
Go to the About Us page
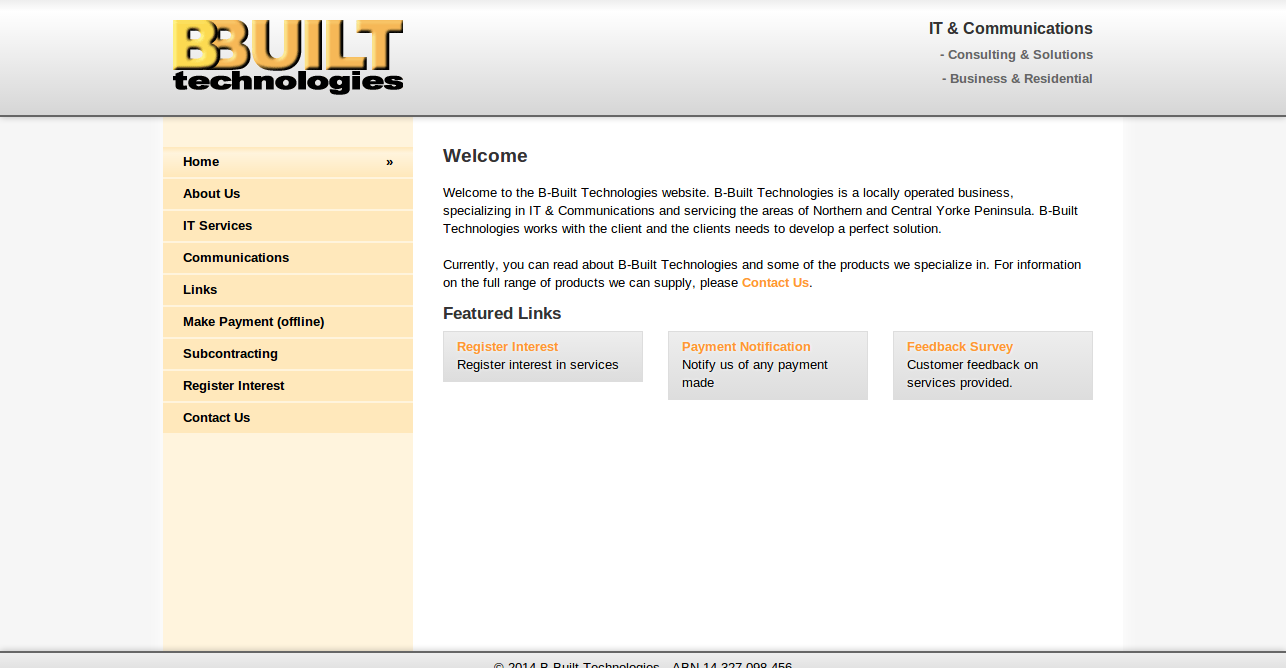point(288,194)
